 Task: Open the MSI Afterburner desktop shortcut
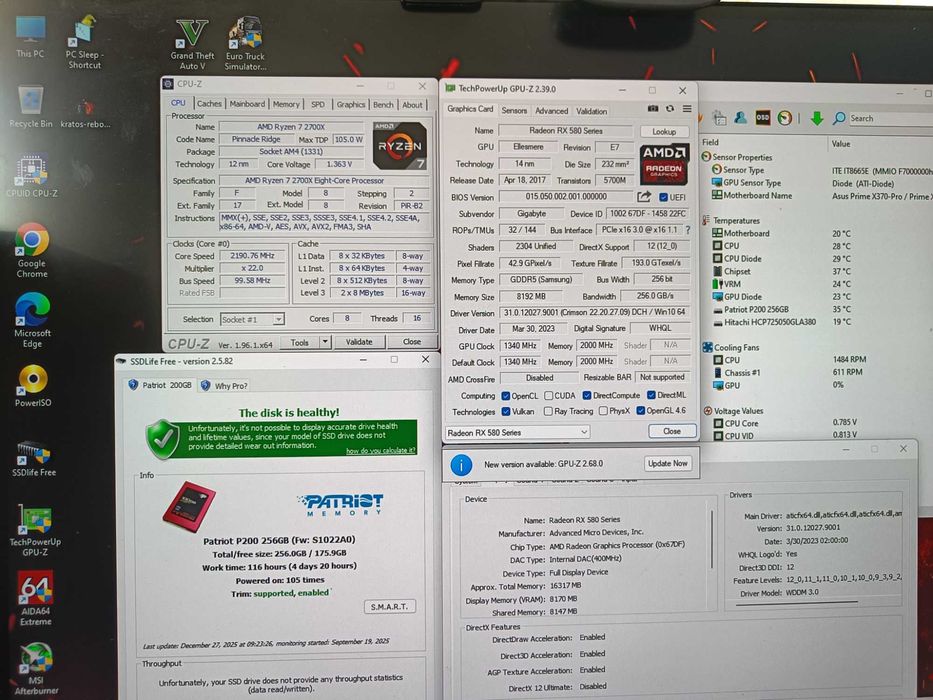point(36,669)
